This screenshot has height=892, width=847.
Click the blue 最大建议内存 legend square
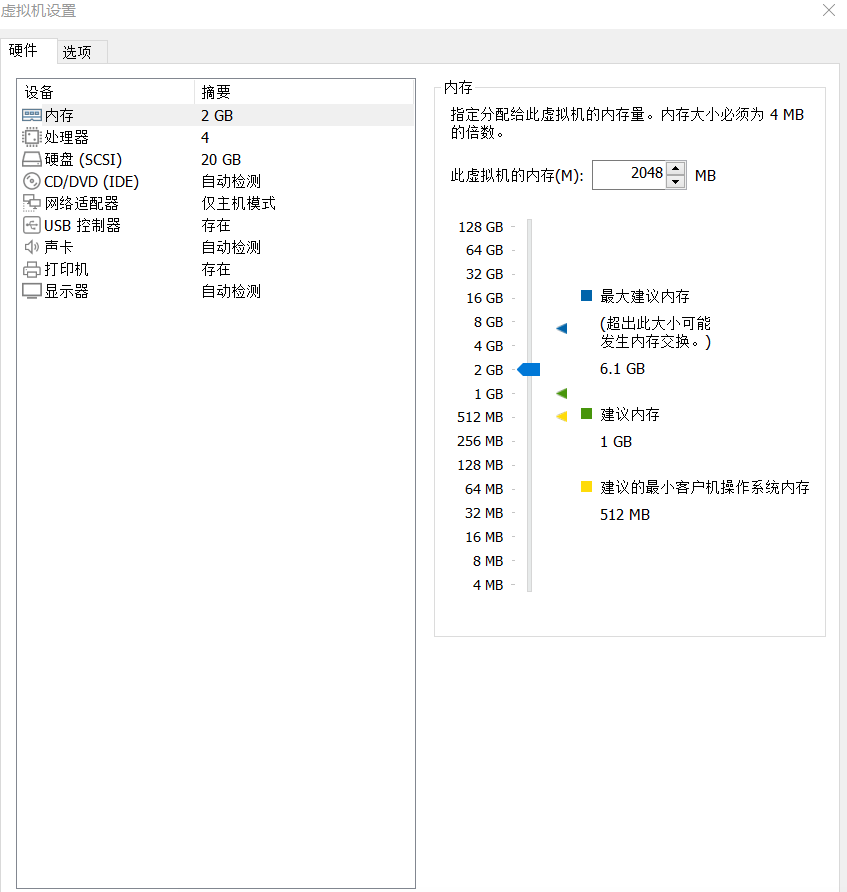pos(586,295)
